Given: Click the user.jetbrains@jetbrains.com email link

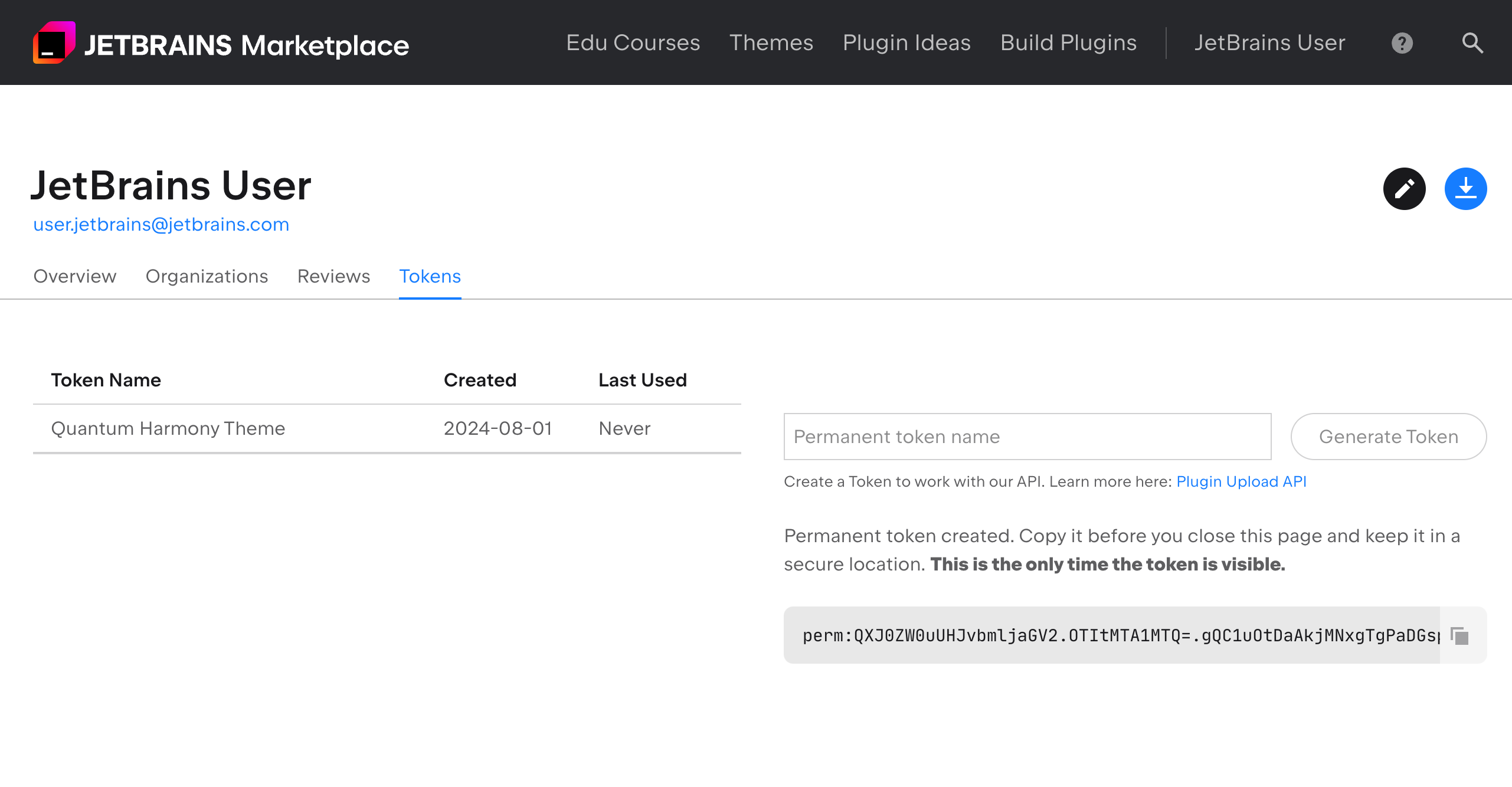Looking at the screenshot, I should (x=161, y=225).
